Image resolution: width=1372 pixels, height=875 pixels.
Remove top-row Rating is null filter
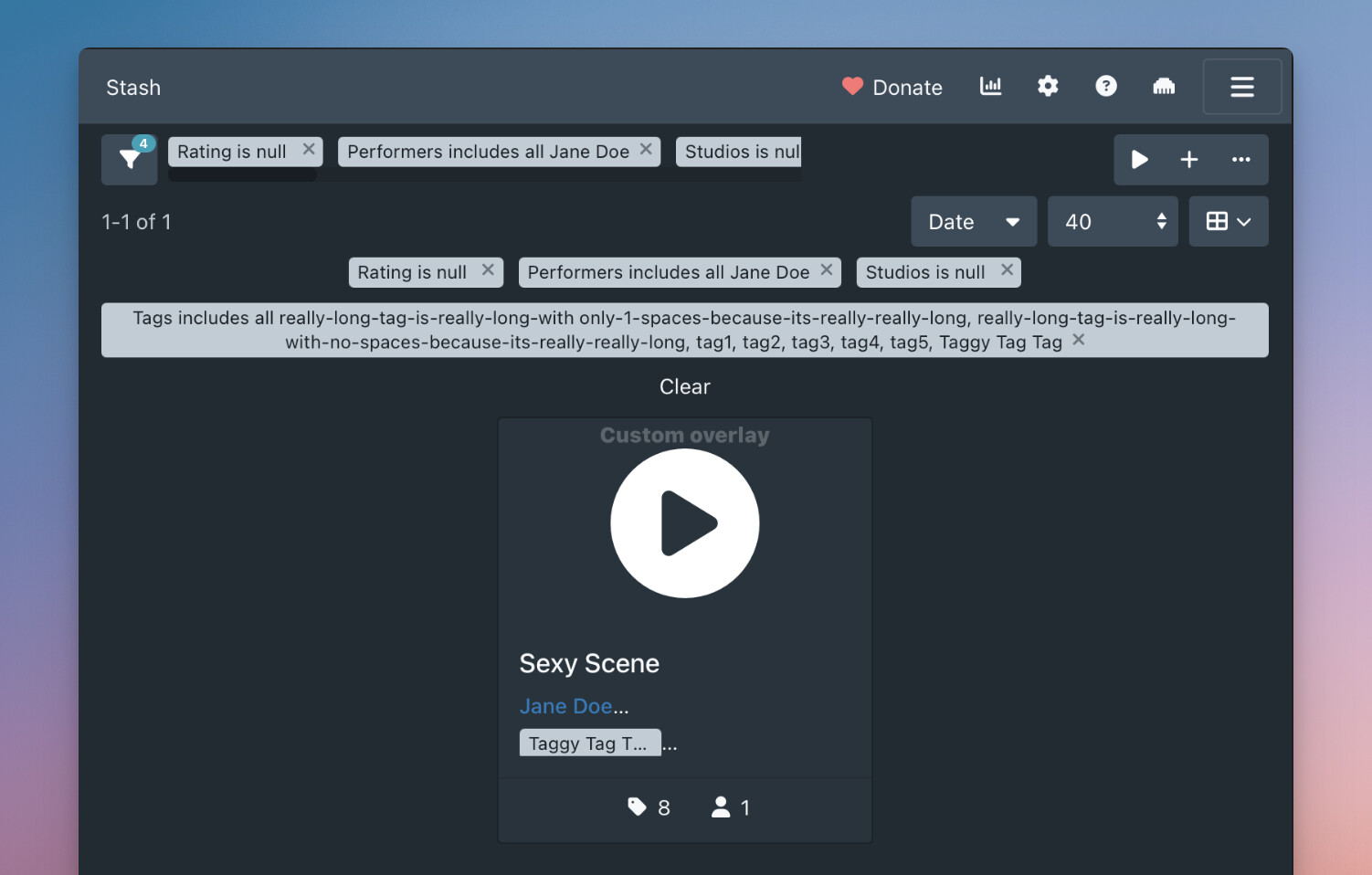click(x=309, y=149)
